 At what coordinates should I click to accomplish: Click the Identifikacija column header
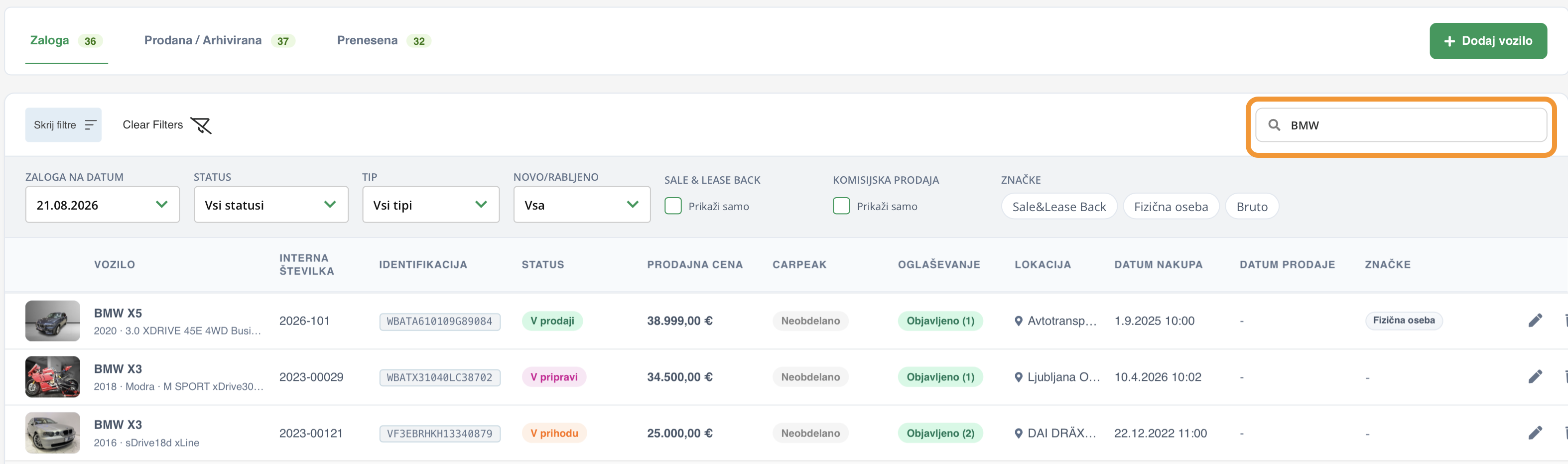[x=423, y=264]
